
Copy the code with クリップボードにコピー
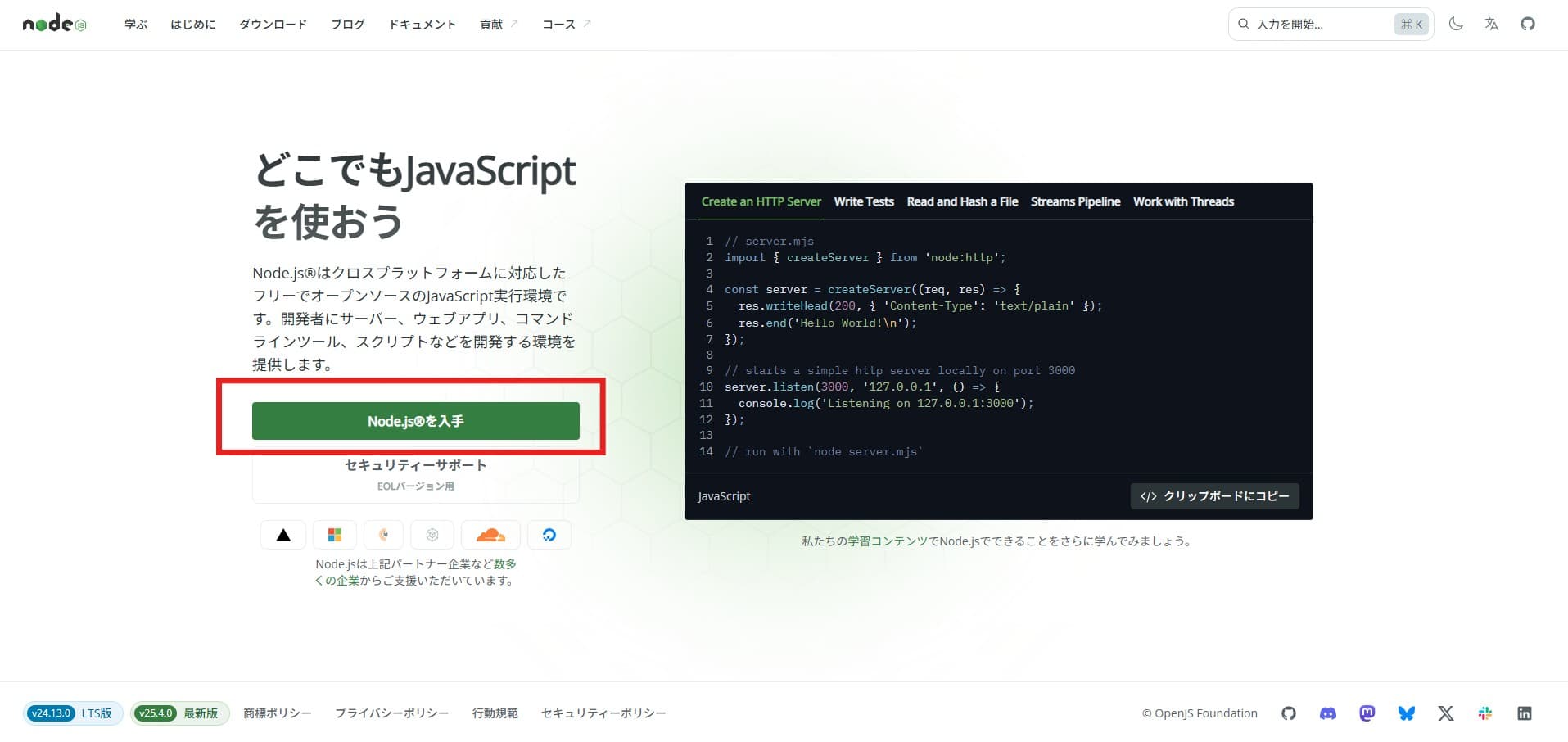click(1214, 495)
